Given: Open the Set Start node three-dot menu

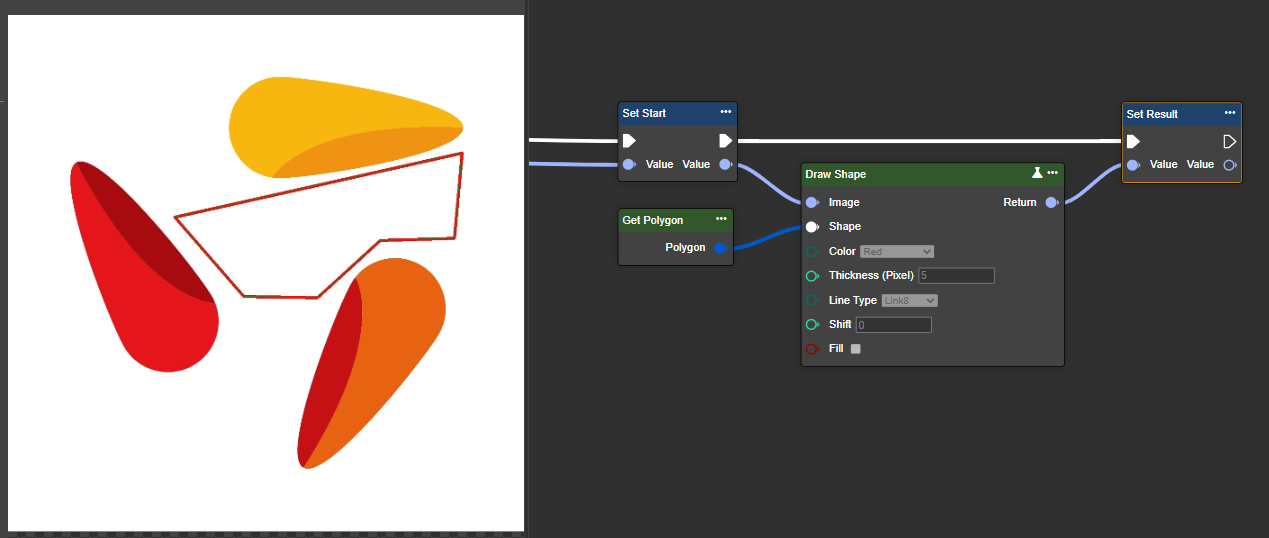Looking at the screenshot, I should 725,112.
